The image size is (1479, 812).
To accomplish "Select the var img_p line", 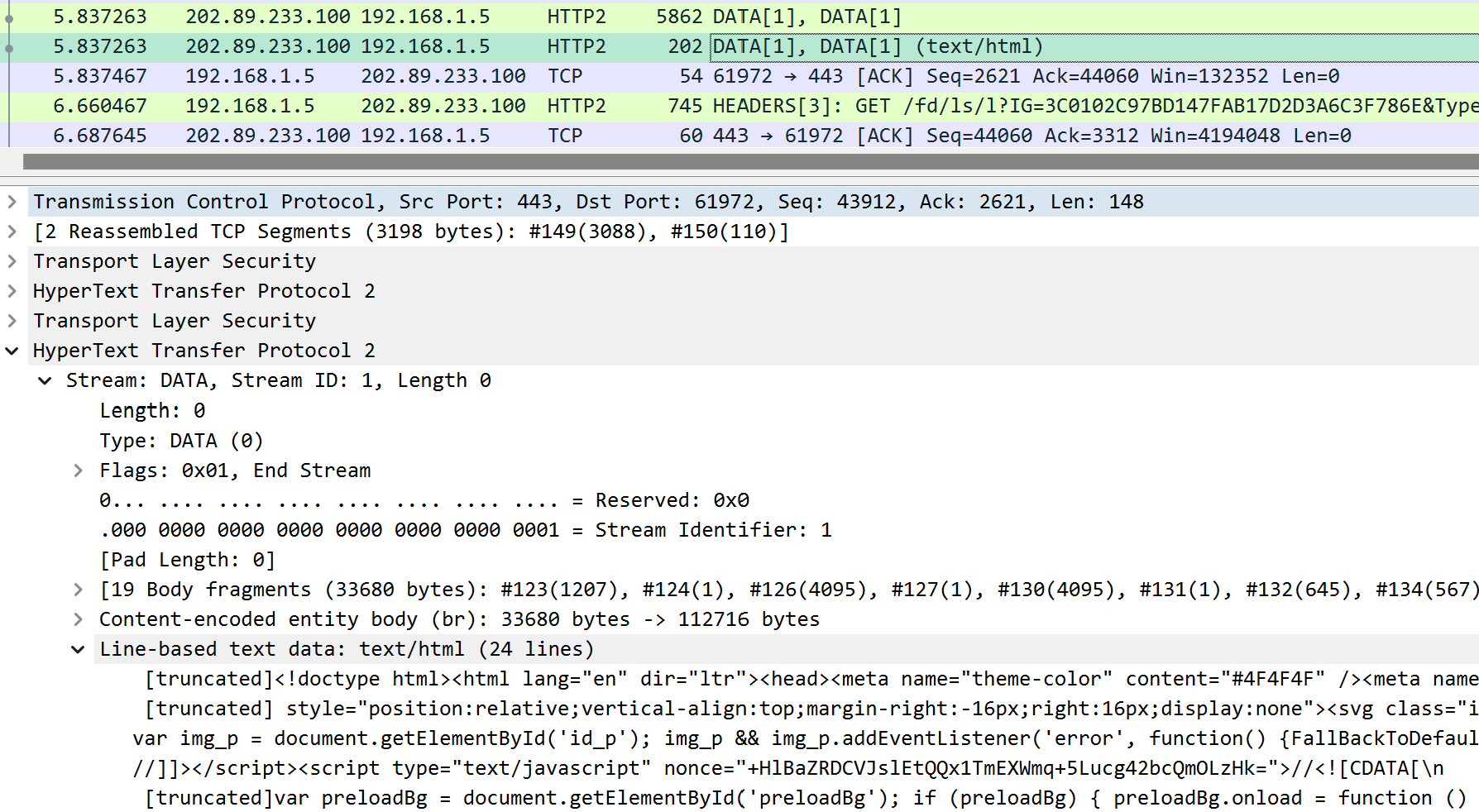I will 806,738.
